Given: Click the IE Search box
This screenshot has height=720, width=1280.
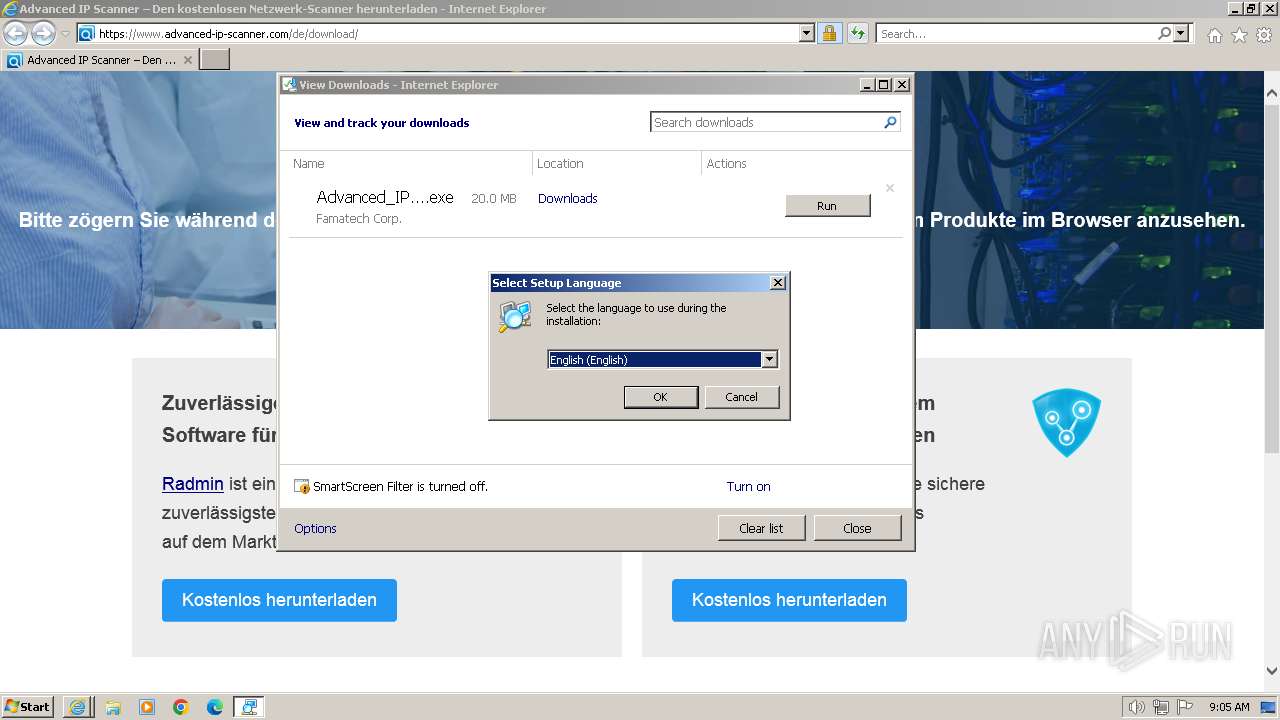Looking at the screenshot, I should tap(1016, 33).
